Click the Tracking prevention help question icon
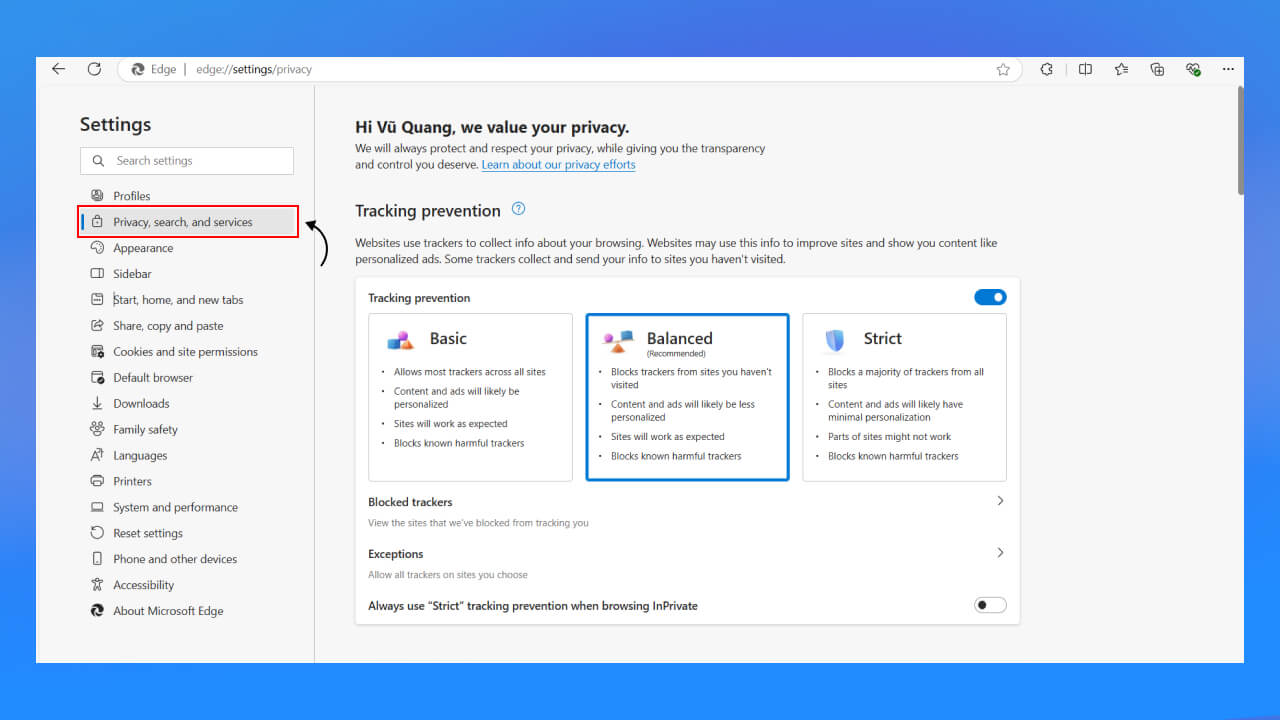This screenshot has width=1280, height=720. [x=518, y=209]
